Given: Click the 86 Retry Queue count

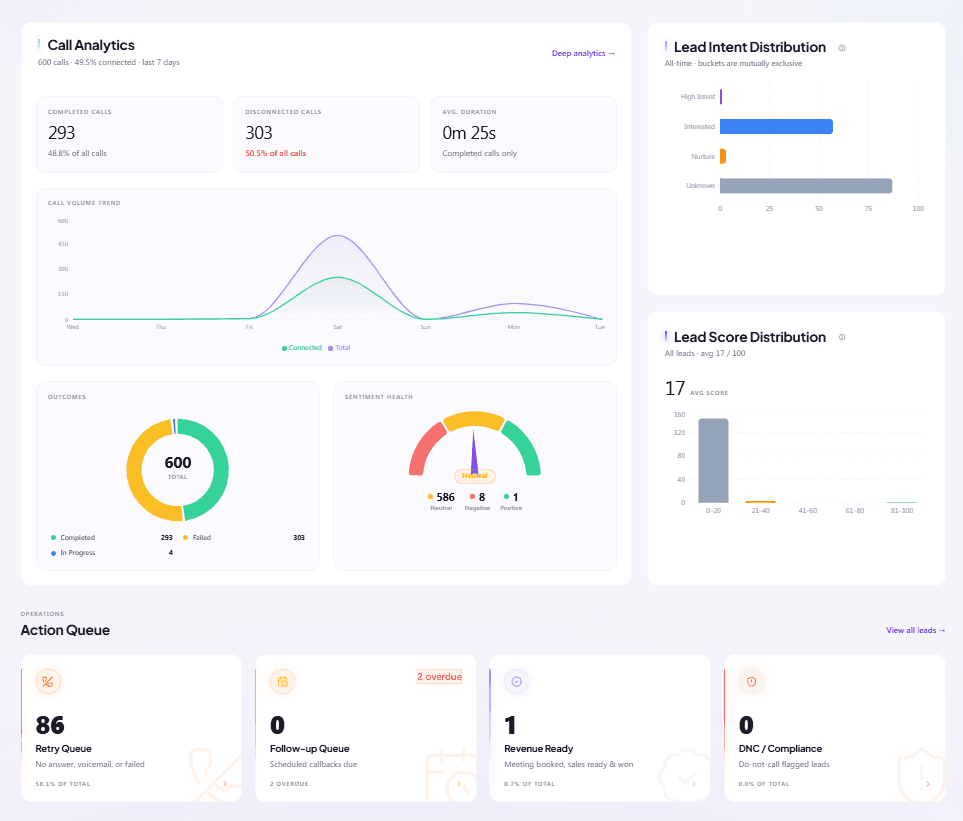Looking at the screenshot, I should 50,725.
